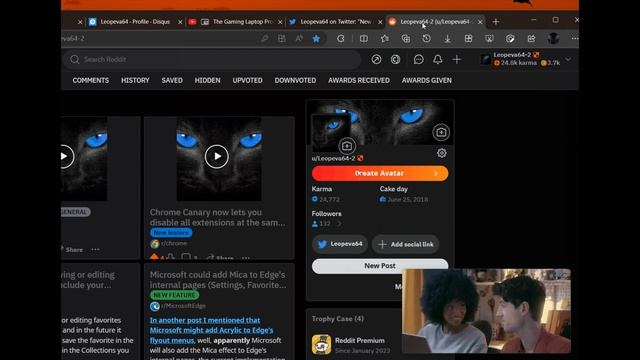This screenshot has width=640, height=360.
Task: Click the Create Avatar button
Action: (x=380, y=173)
